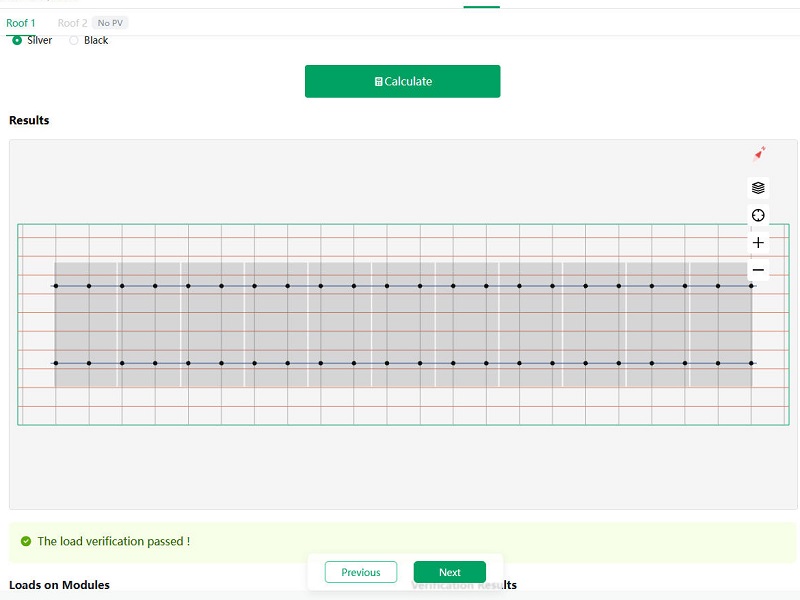The height and width of the screenshot is (600, 800).
Task: Switch to the Roof 2 tab
Action: pyautogui.click(x=72, y=23)
